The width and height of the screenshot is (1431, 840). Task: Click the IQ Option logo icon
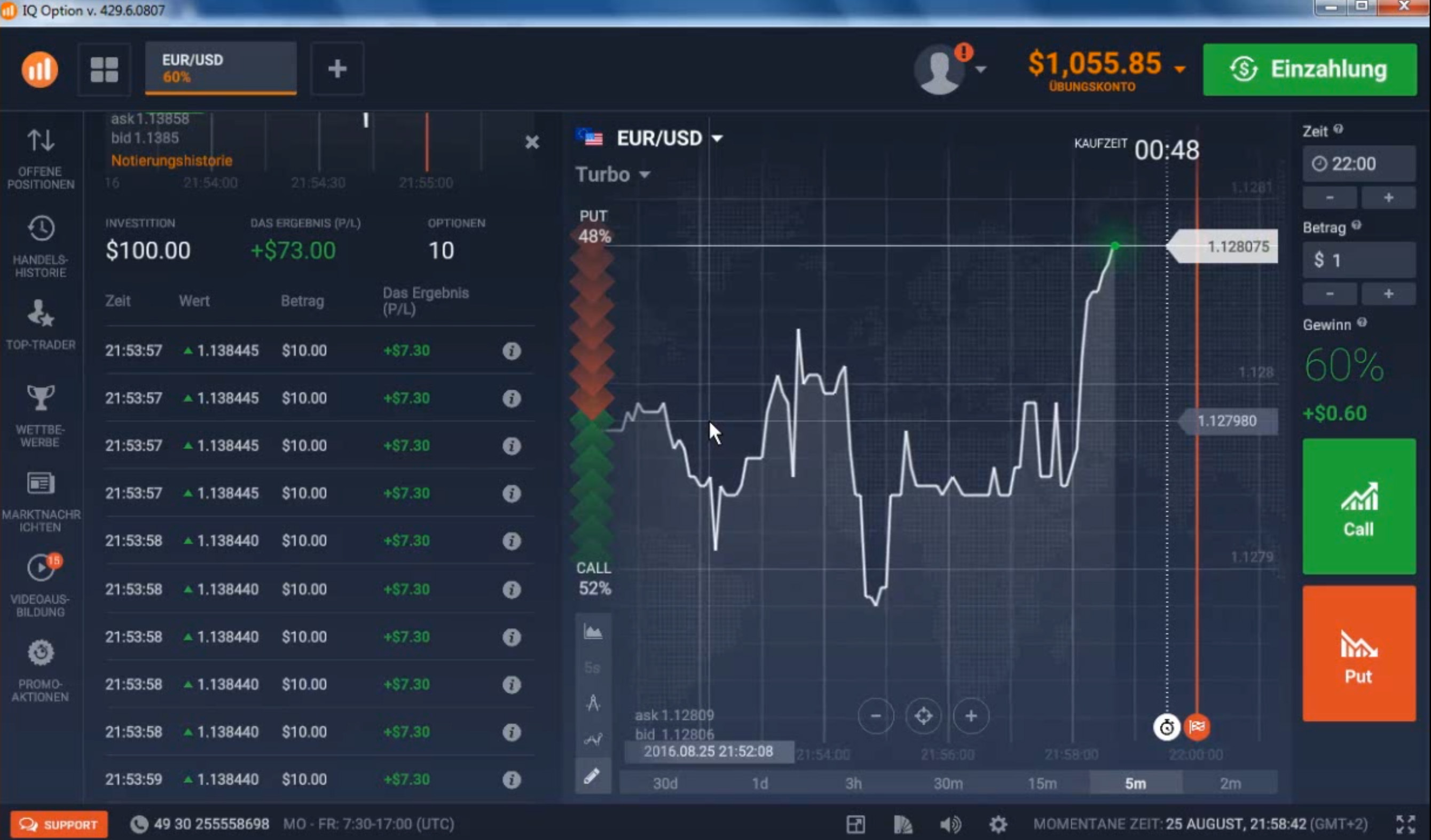pyautogui.click(x=39, y=69)
